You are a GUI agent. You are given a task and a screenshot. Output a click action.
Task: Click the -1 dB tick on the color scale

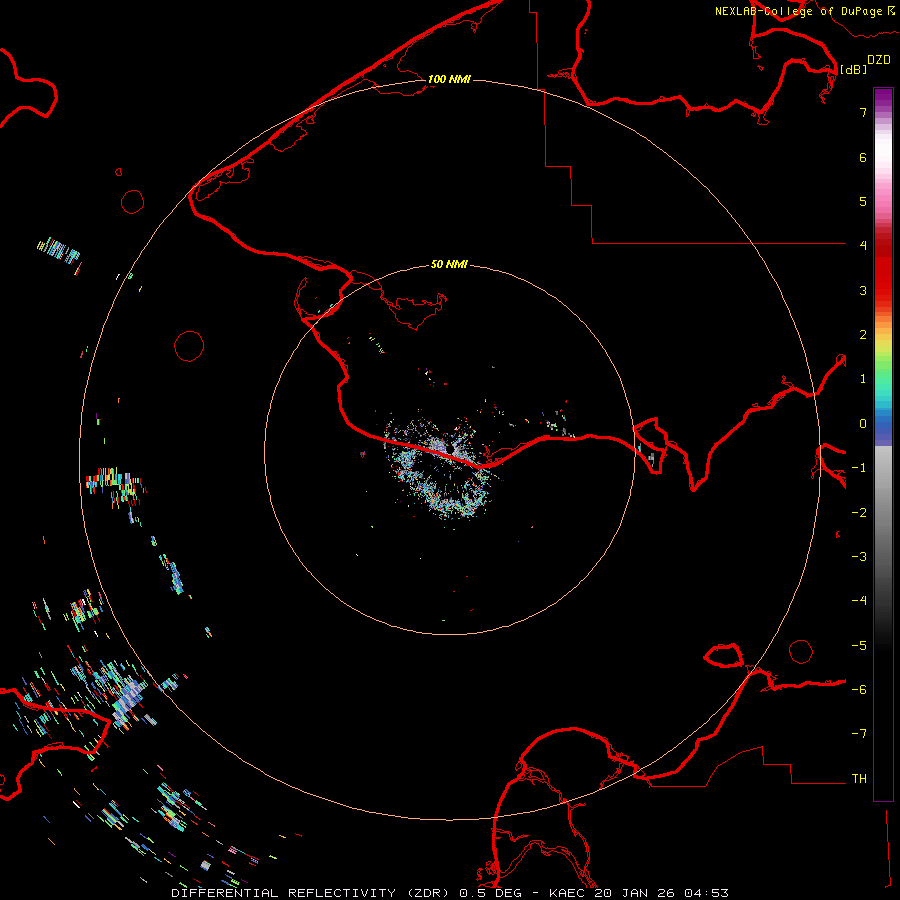859,468
